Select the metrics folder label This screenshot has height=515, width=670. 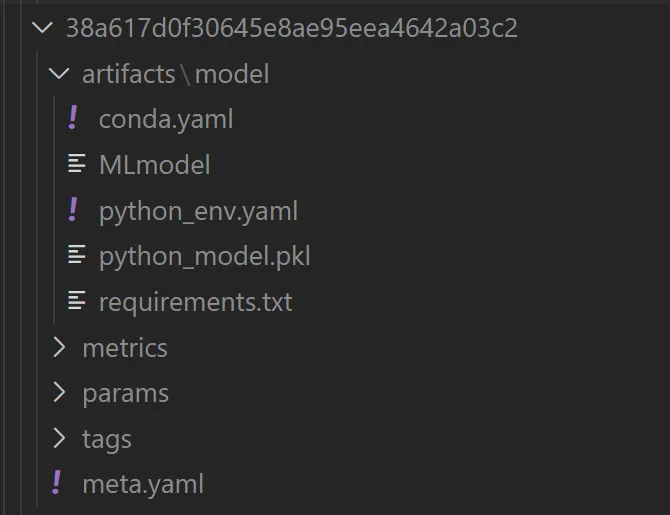(x=125, y=348)
